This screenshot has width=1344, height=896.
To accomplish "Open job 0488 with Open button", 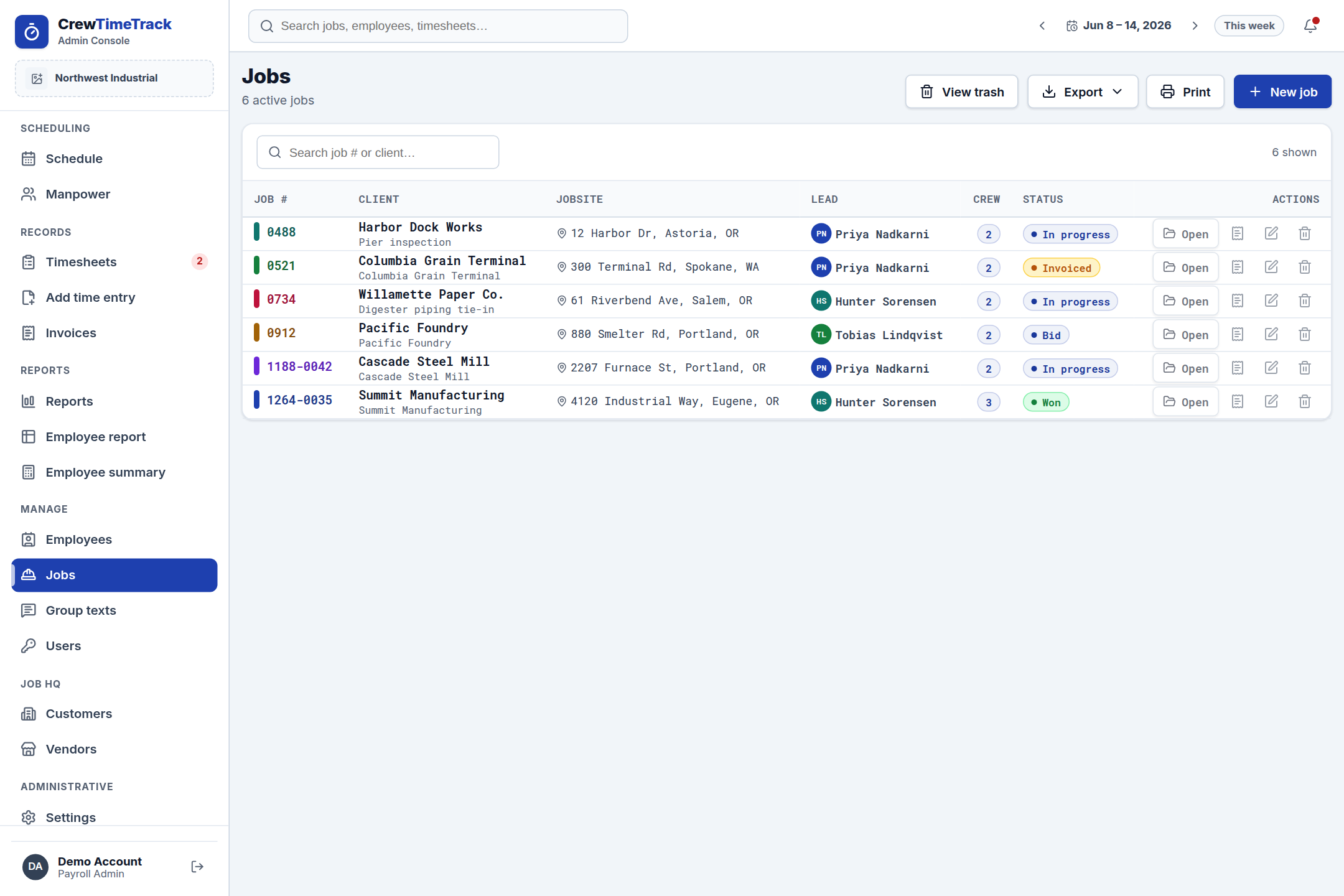I will (1185, 234).
